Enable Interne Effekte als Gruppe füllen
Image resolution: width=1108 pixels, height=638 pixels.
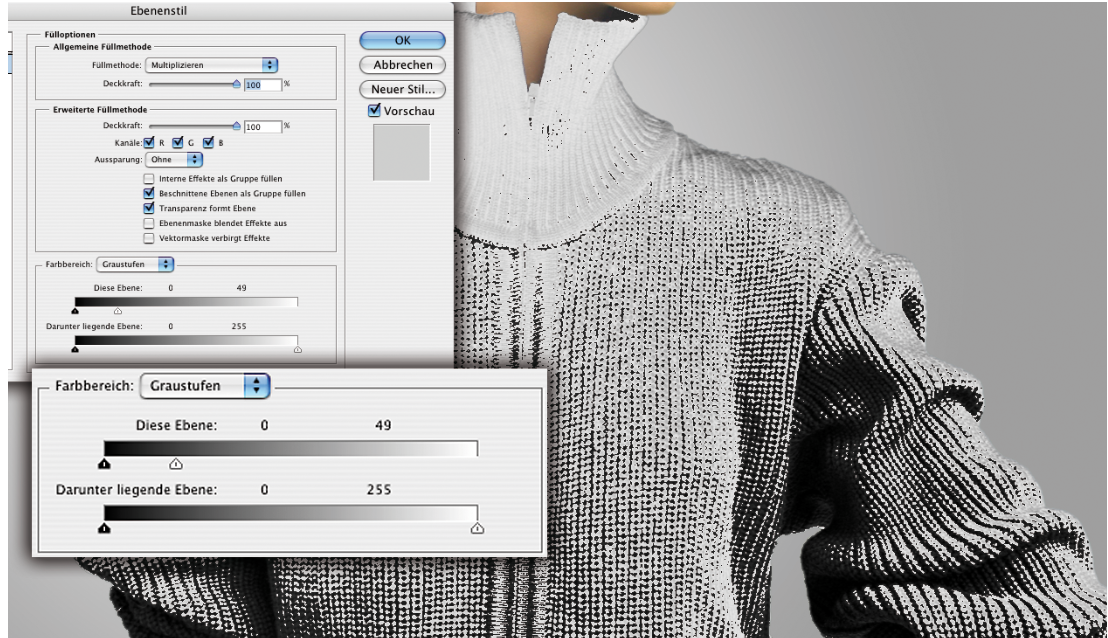pos(148,179)
